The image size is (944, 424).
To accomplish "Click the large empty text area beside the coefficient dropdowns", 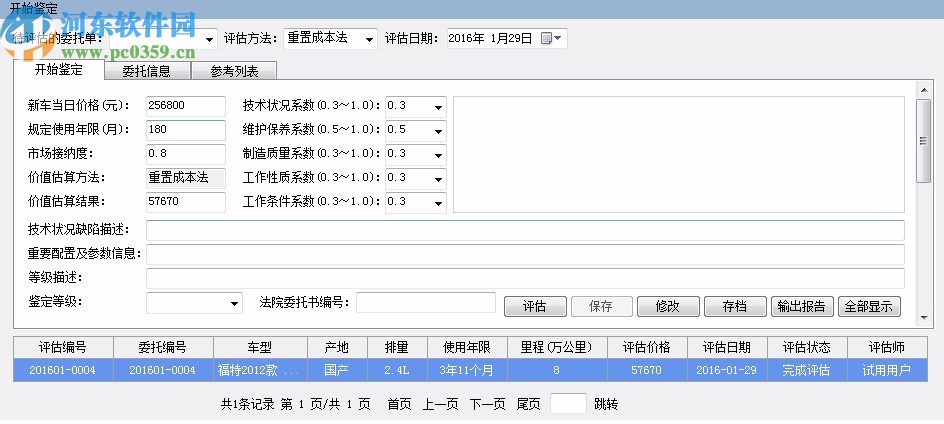I will (x=678, y=155).
